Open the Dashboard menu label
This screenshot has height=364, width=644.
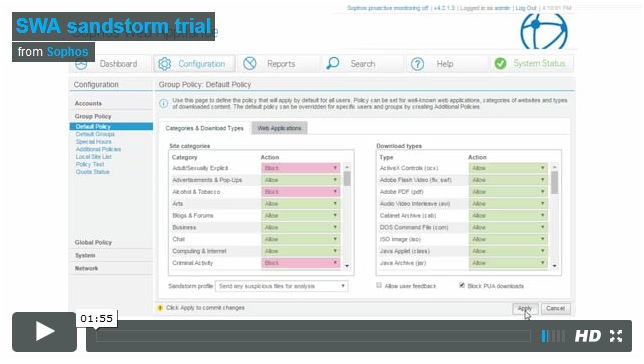point(118,64)
